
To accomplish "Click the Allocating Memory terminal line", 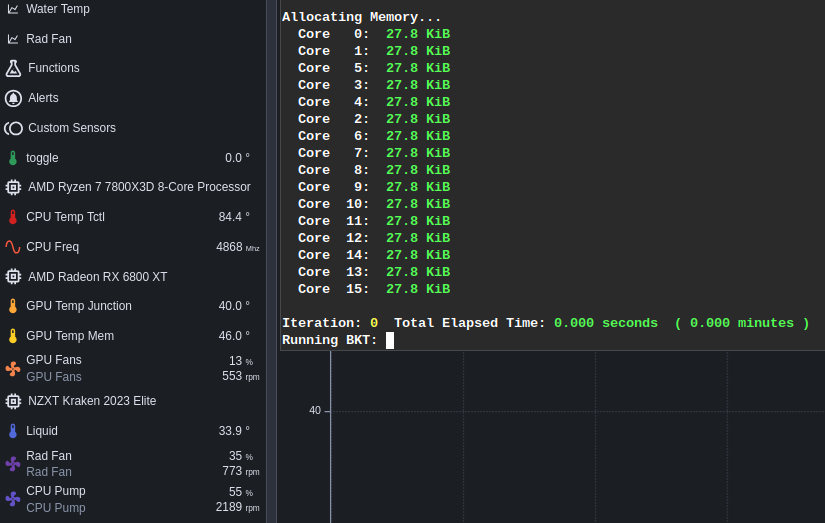I will 361,17.
